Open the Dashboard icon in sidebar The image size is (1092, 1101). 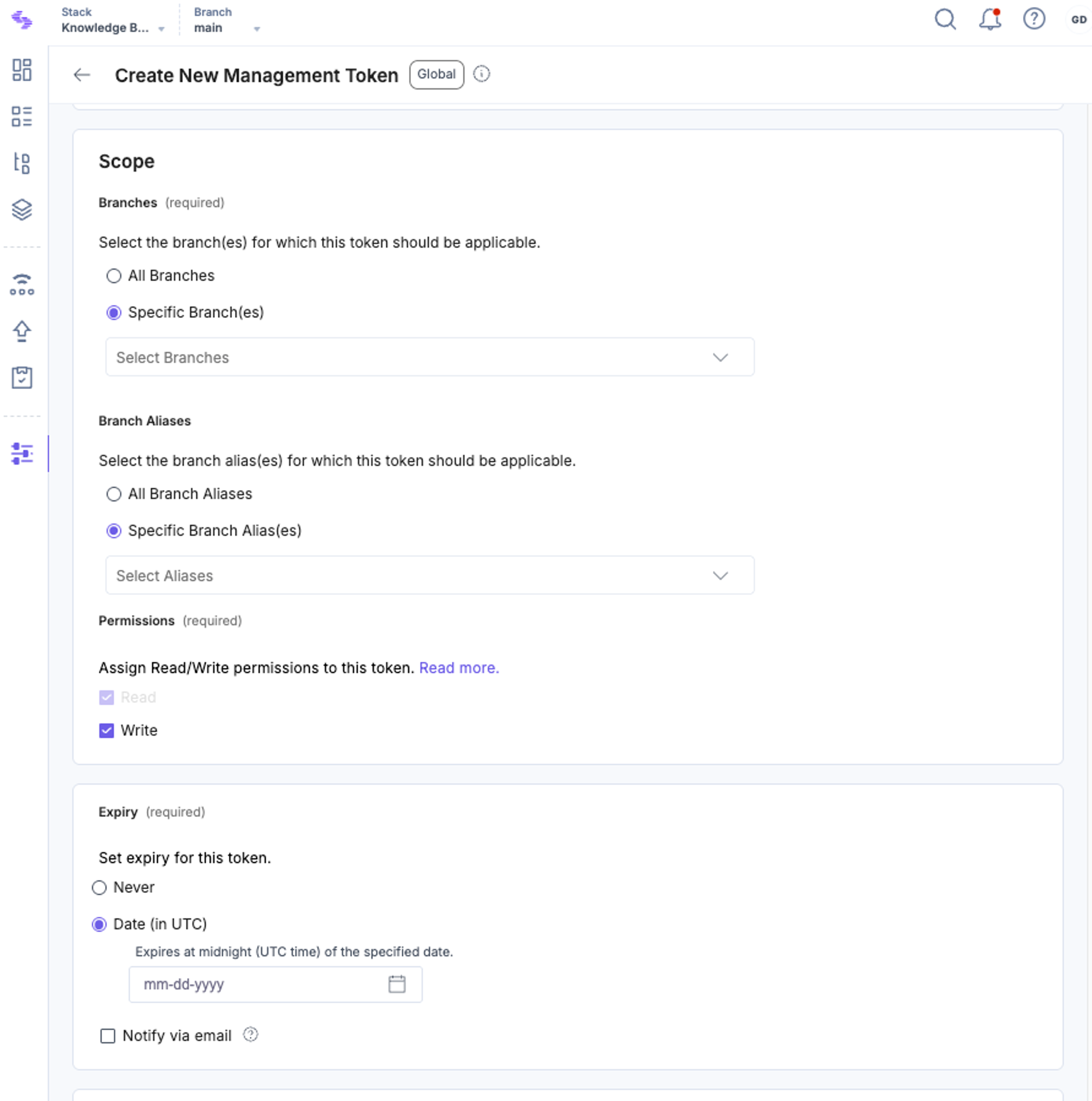click(x=22, y=70)
